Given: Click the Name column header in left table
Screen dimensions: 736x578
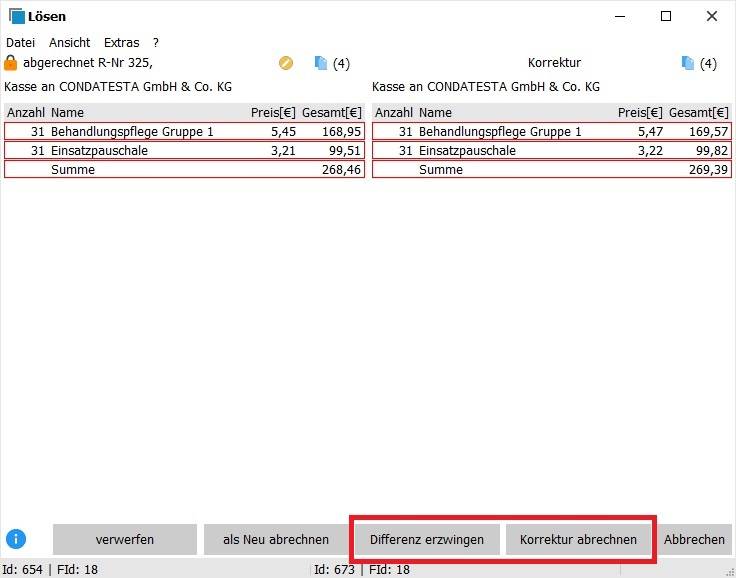Looking at the screenshot, I should 68,113.
